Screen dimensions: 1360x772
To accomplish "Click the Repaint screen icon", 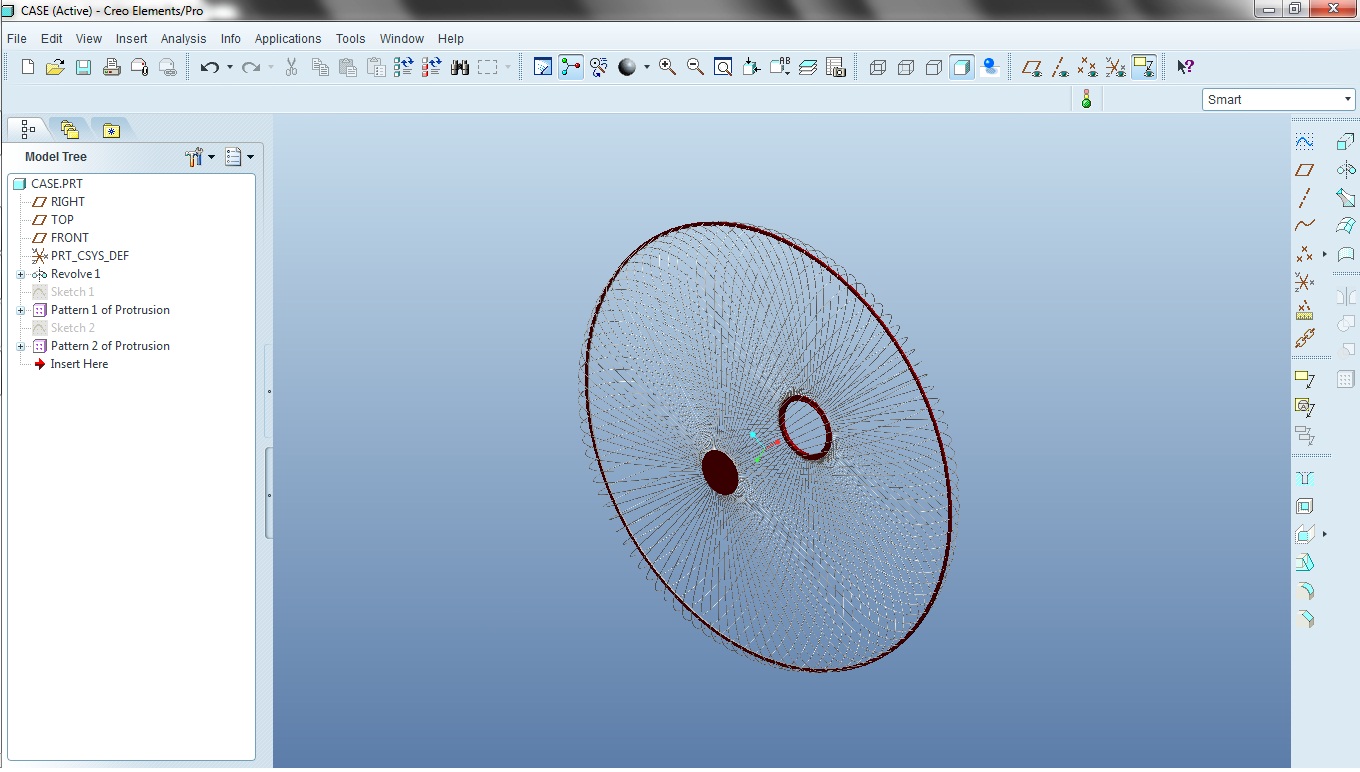I will pyautogui.click(x=543, y=67).
